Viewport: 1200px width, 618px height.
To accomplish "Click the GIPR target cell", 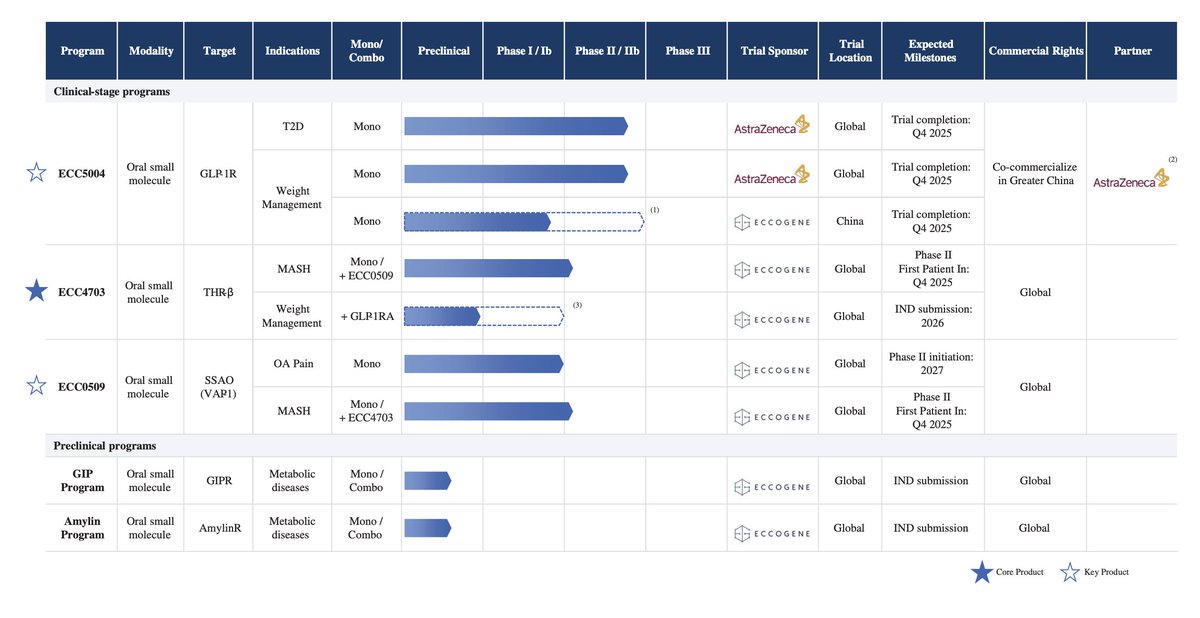I will click(x=220, y=481).
